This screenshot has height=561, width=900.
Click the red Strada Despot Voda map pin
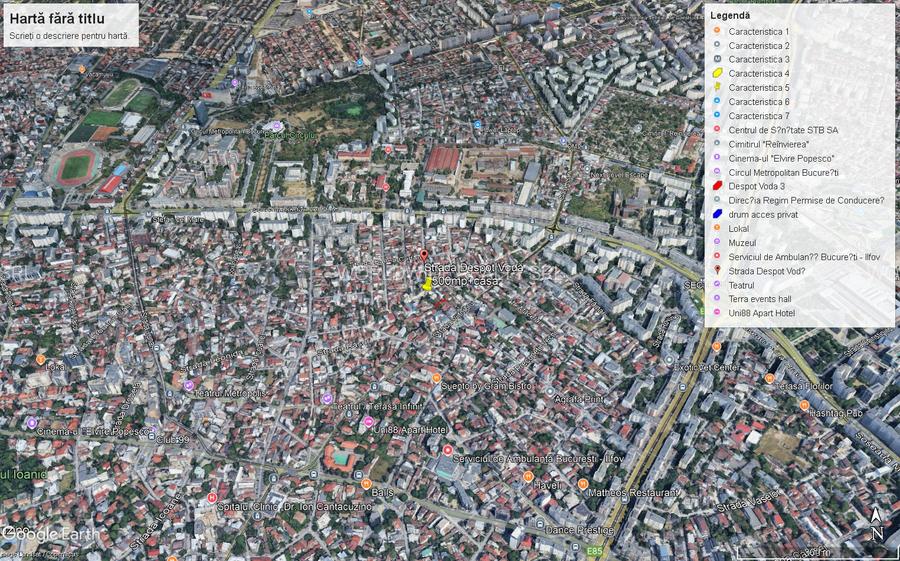click(424, 256)
